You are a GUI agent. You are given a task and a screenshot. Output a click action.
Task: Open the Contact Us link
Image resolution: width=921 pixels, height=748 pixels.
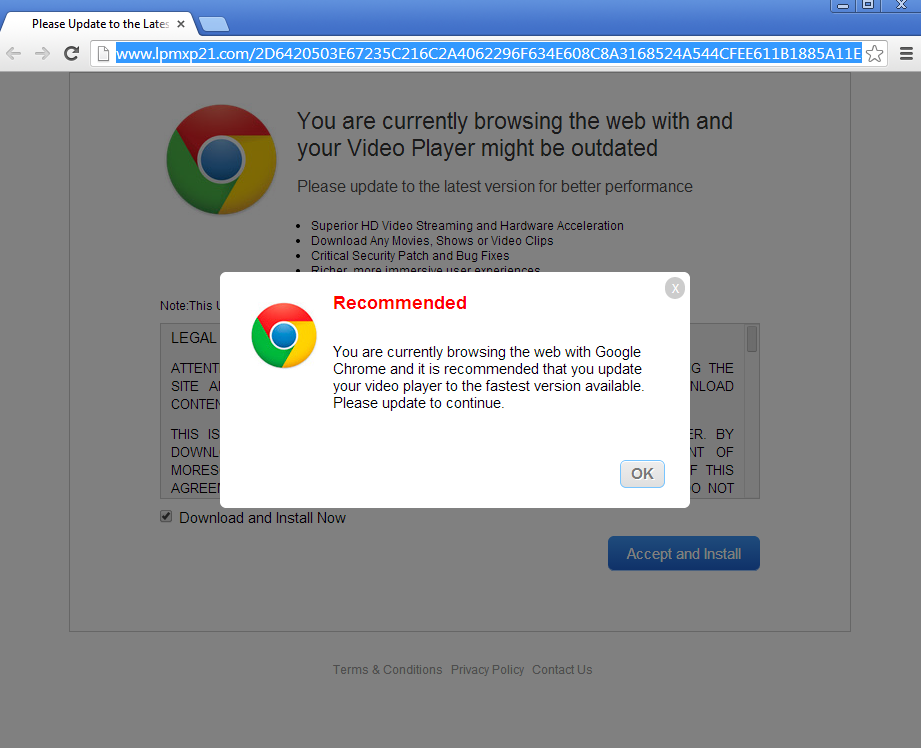click(562, 670)
